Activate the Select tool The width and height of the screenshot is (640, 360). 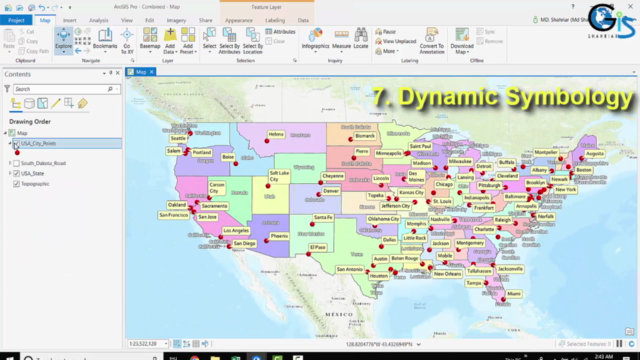click(209, 40)
